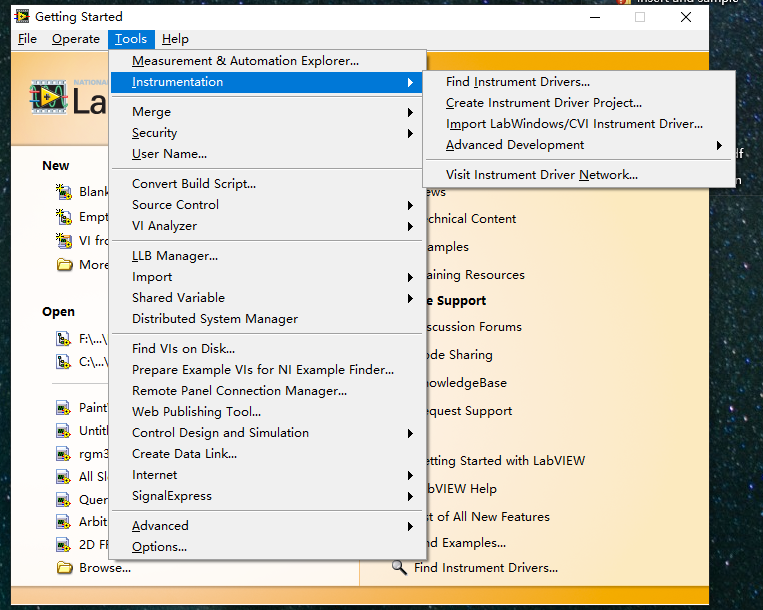Choose Find VIs on Disk
763x610 pixels.
tap(267, 348)
